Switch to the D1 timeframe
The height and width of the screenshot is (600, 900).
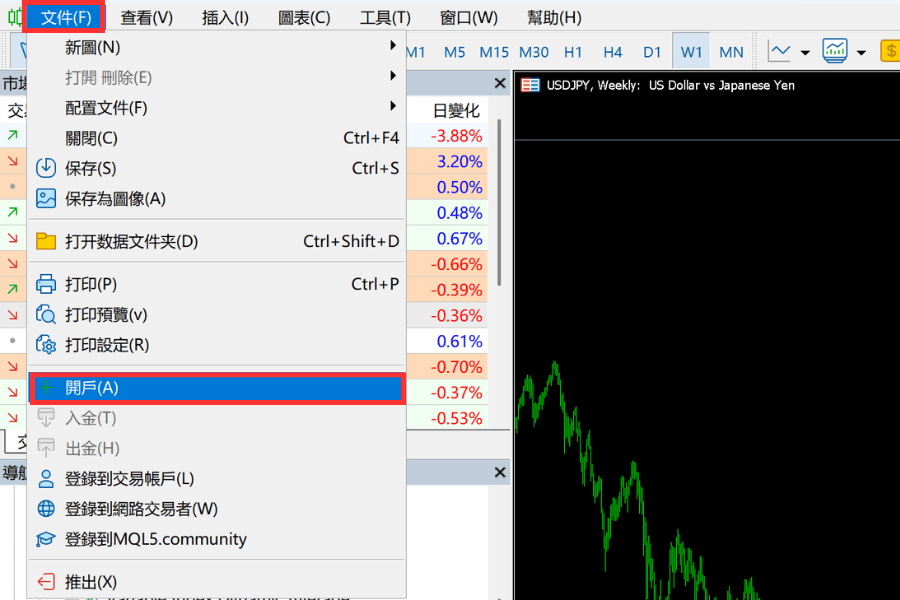(x=654, y=51)
